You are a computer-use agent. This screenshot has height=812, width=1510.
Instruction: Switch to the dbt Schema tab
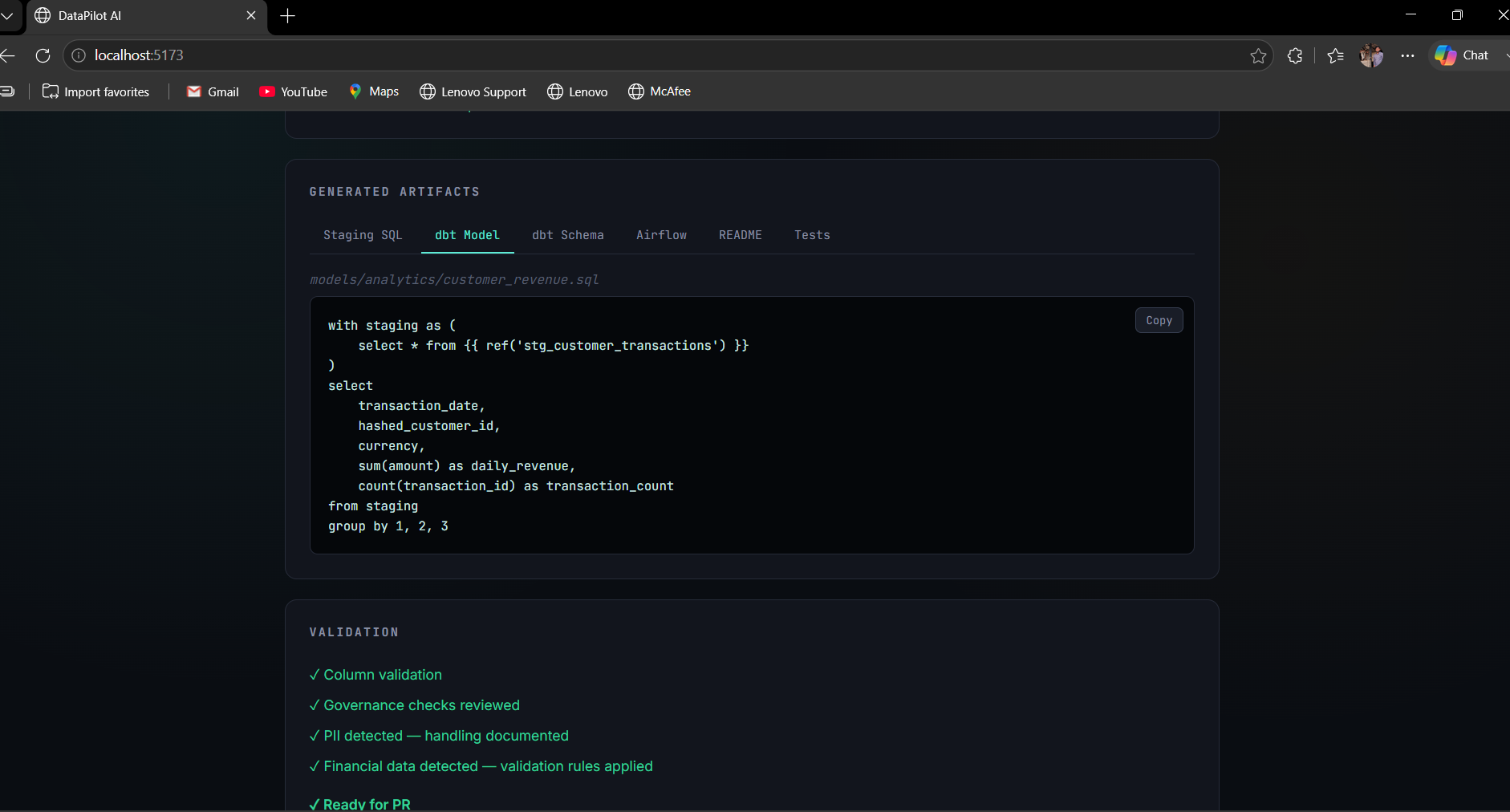(568, 235)
